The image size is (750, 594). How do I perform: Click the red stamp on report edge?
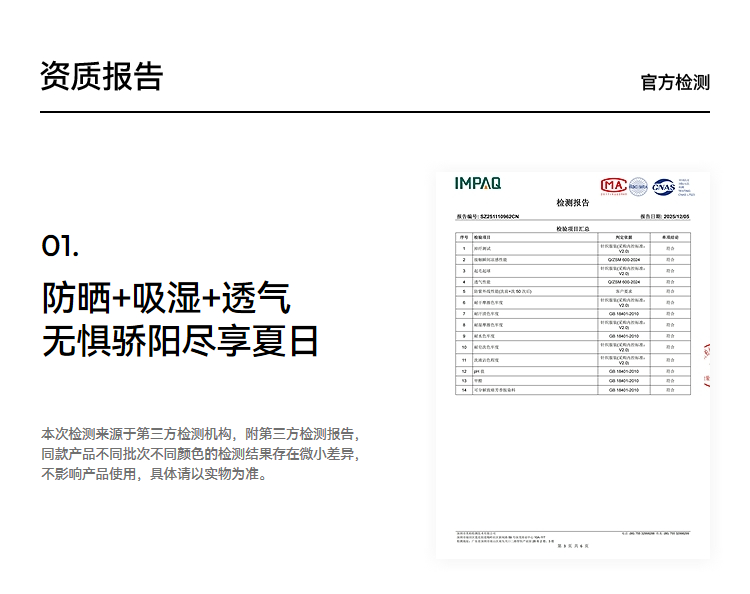click(x=706, y=365)
